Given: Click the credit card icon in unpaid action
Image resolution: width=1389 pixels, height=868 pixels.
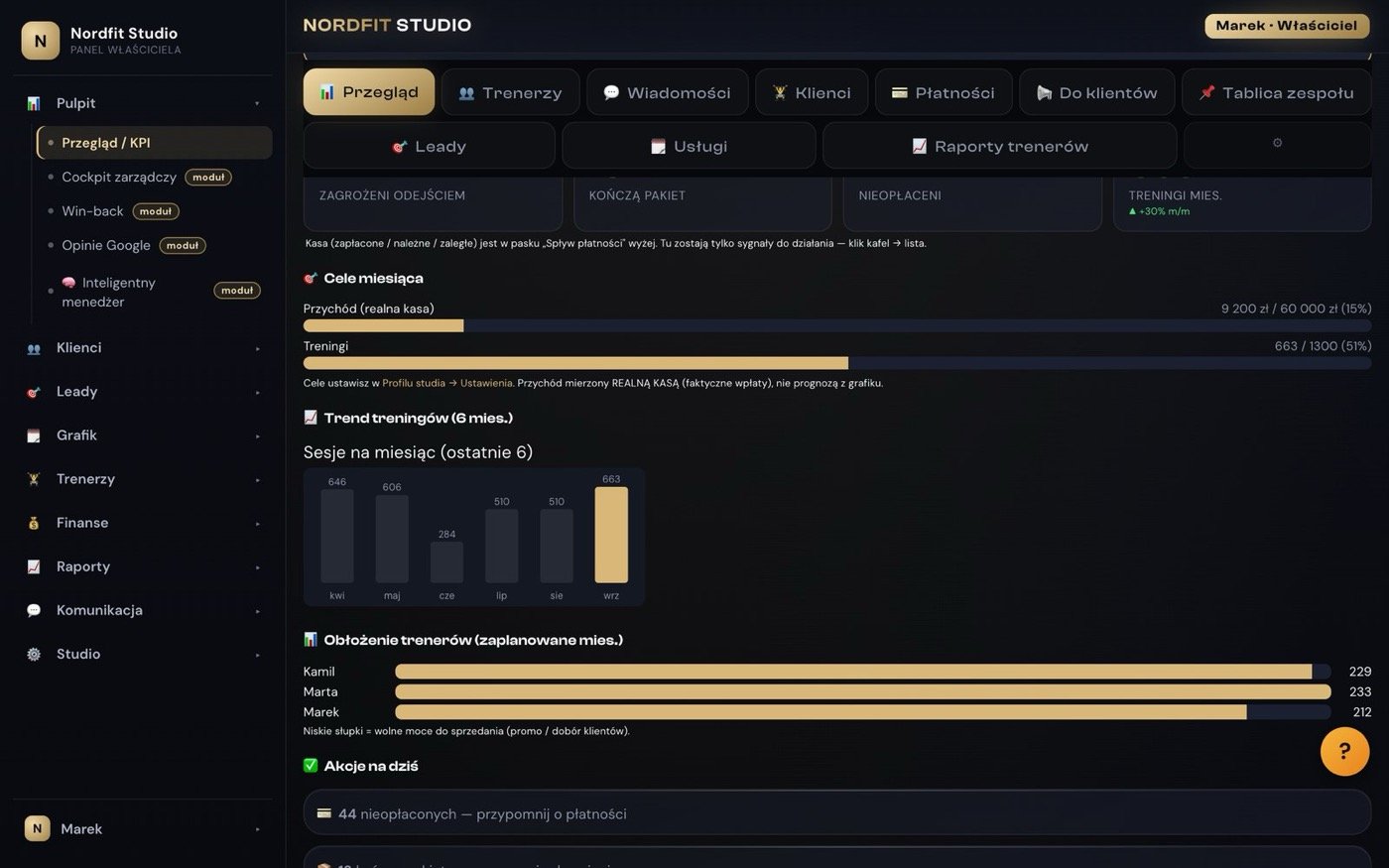Looking at the screenshot, I should point(323,813).
